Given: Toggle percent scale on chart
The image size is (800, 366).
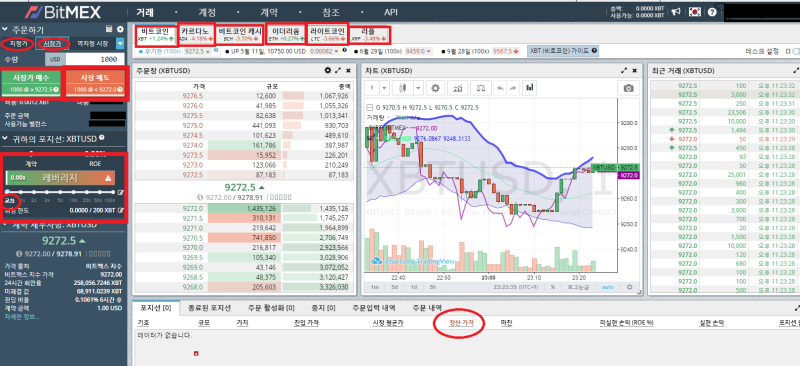Looking at the screenshot, I should [x=553, y=287].
